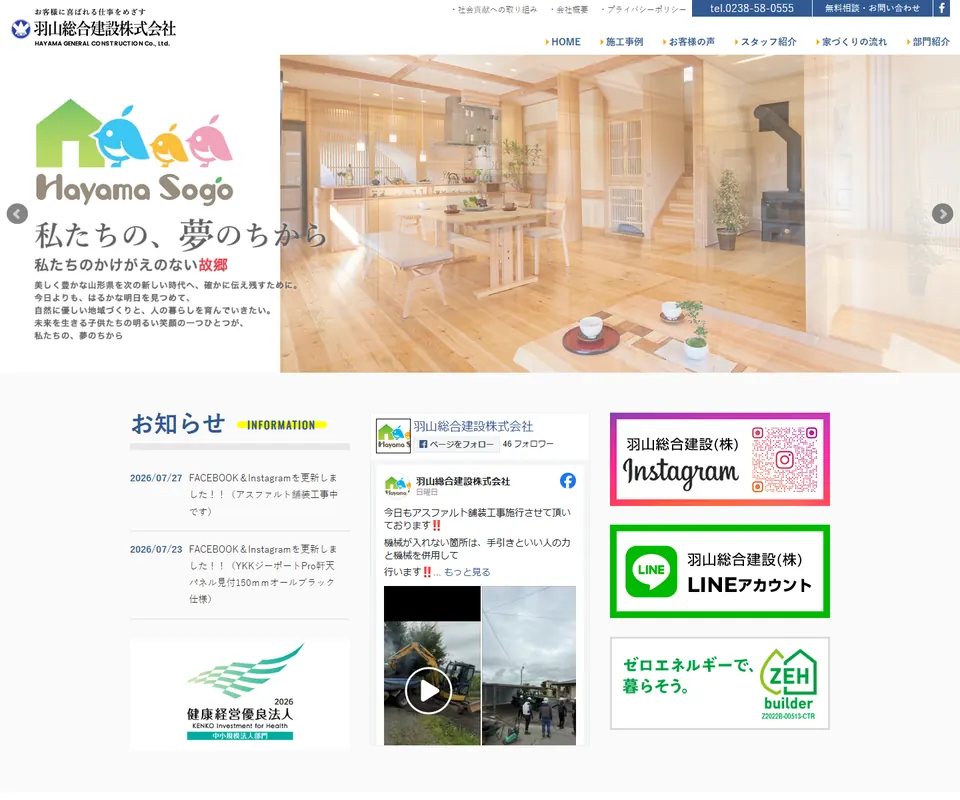Open 会社概要 link
The image size is (960, 800).
(x=569, y=9)
